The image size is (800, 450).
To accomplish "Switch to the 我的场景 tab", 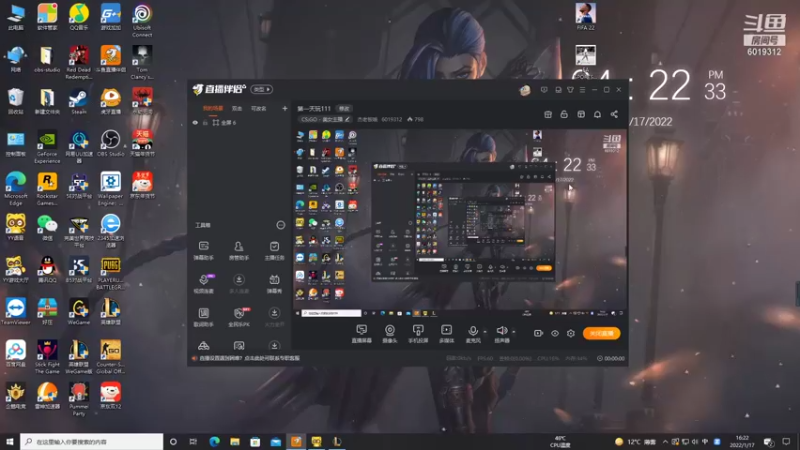I will [213, 108].
